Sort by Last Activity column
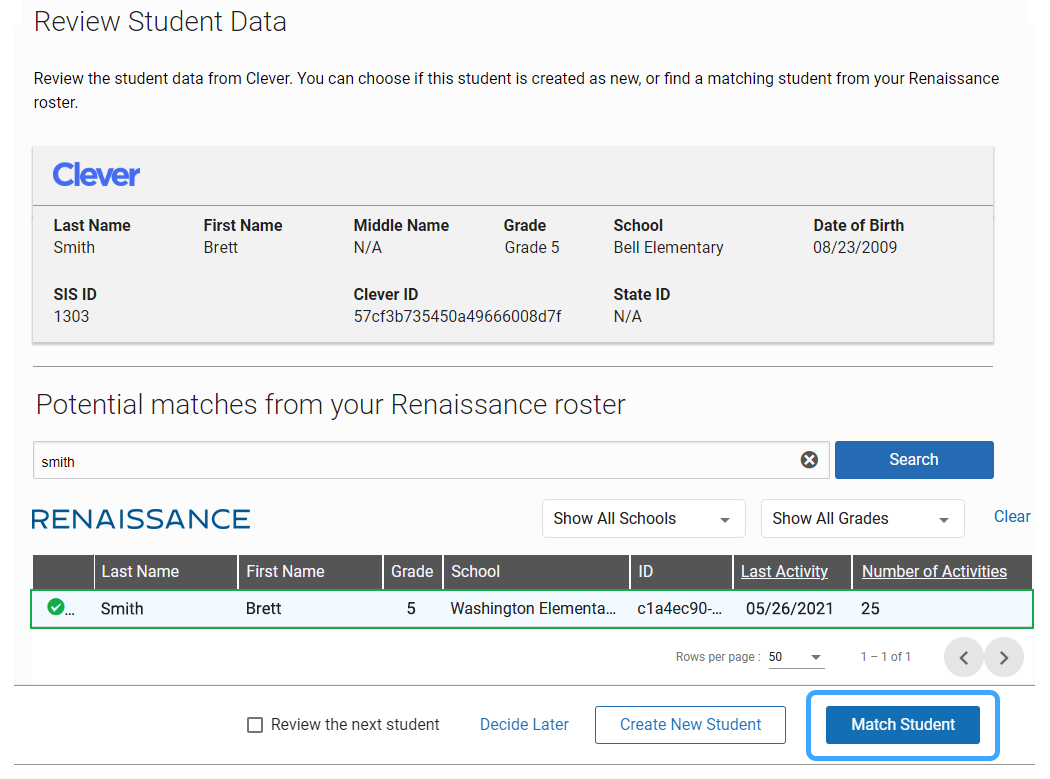The width and height of the screenshot is (1050, 779). (784, 571)
